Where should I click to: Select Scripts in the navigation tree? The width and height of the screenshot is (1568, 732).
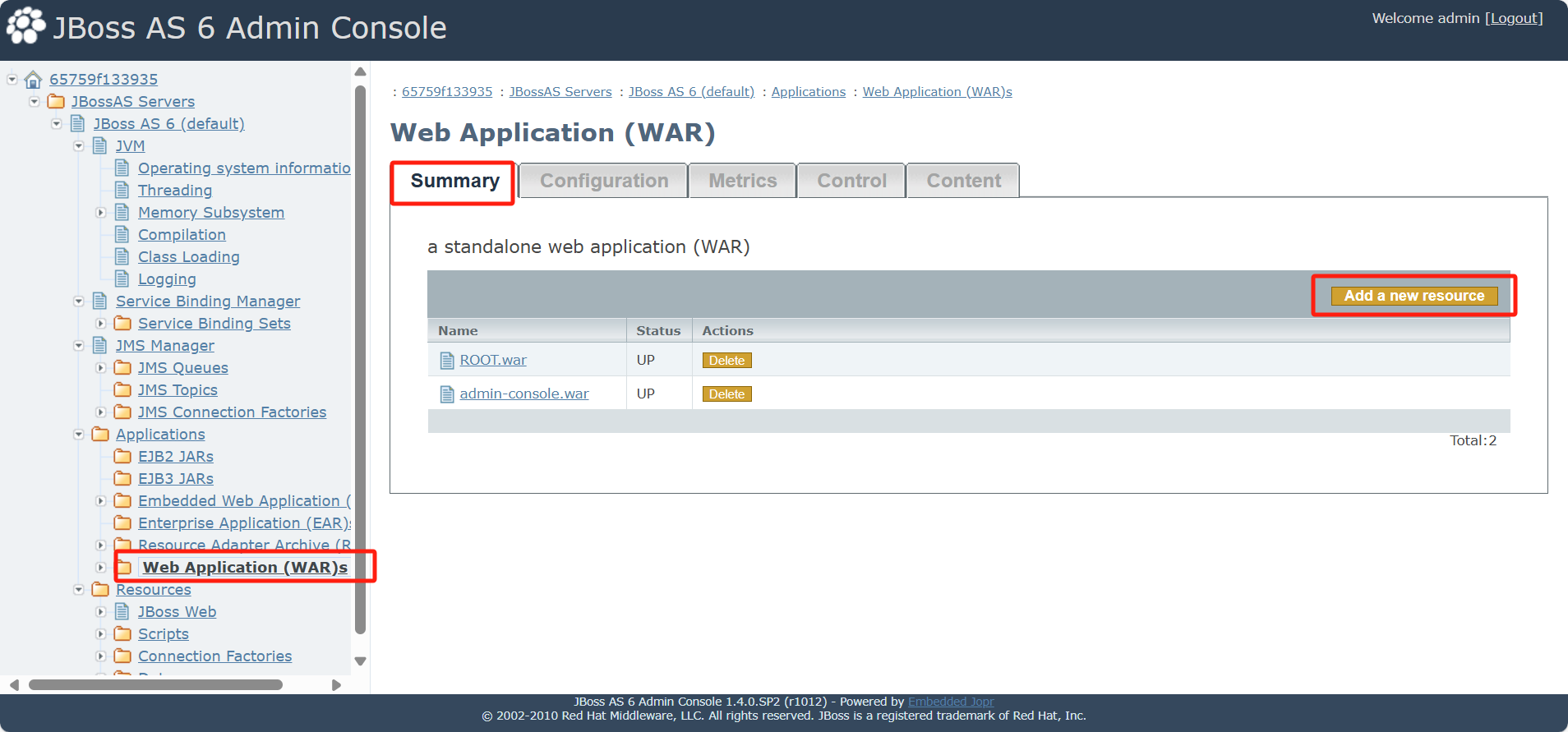point(164,634)
